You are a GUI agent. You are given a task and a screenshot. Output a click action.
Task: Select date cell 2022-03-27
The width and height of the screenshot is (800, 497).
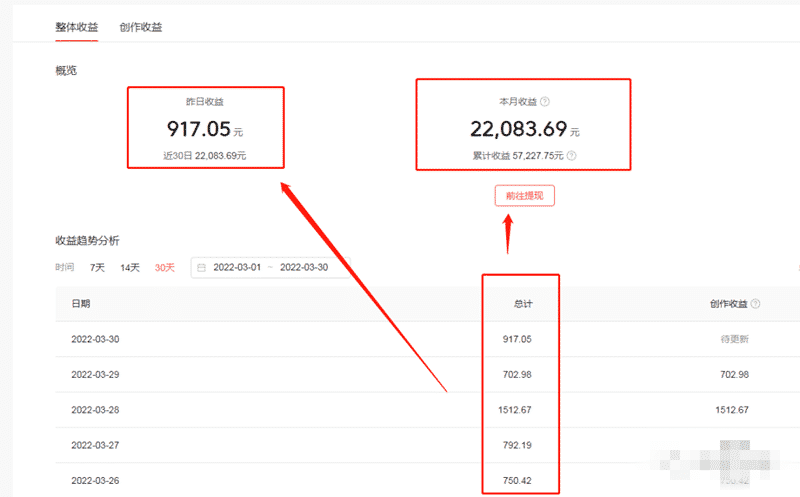click(95, 445)
